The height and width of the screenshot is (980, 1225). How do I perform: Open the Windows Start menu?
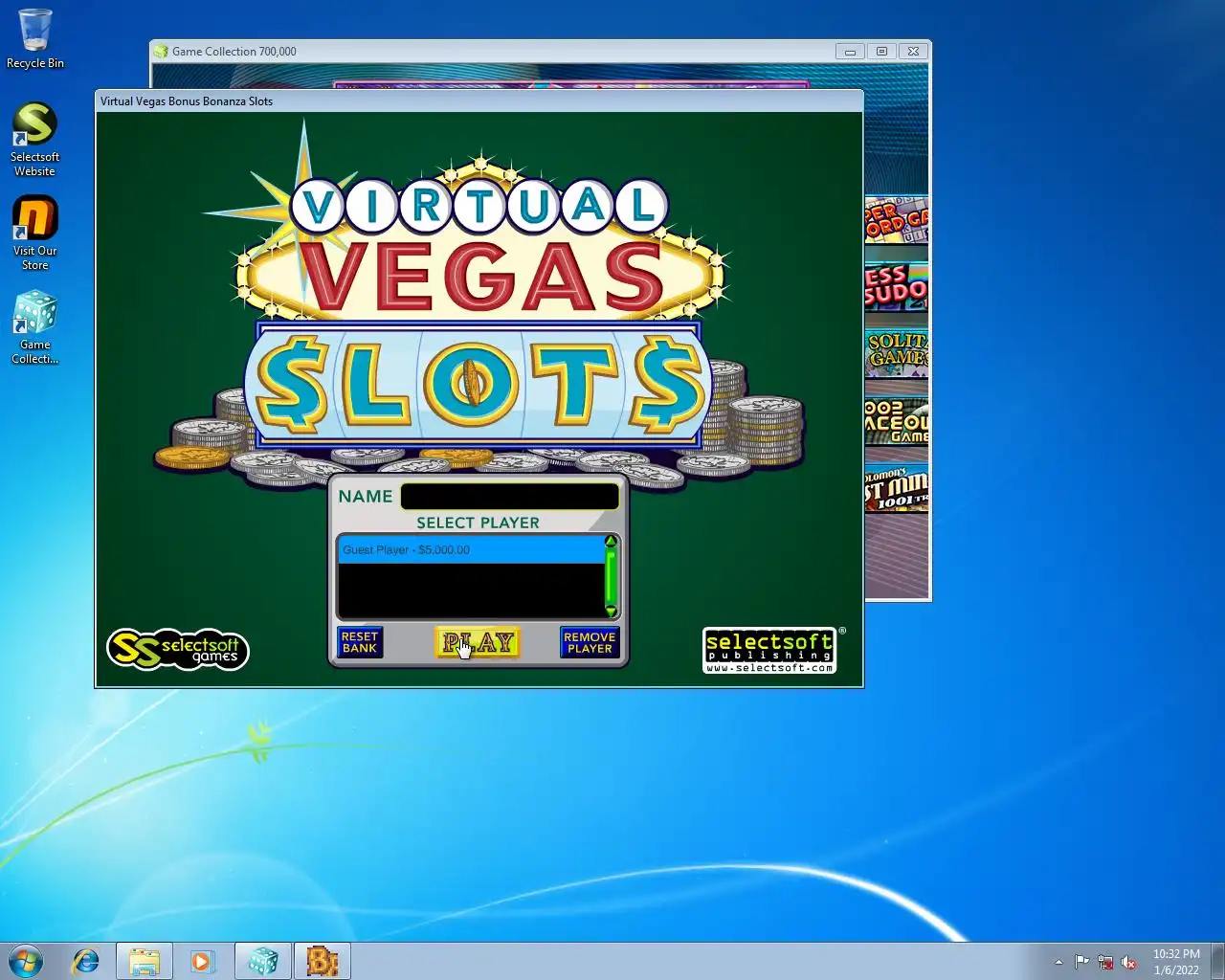click(x=26, y=961)
